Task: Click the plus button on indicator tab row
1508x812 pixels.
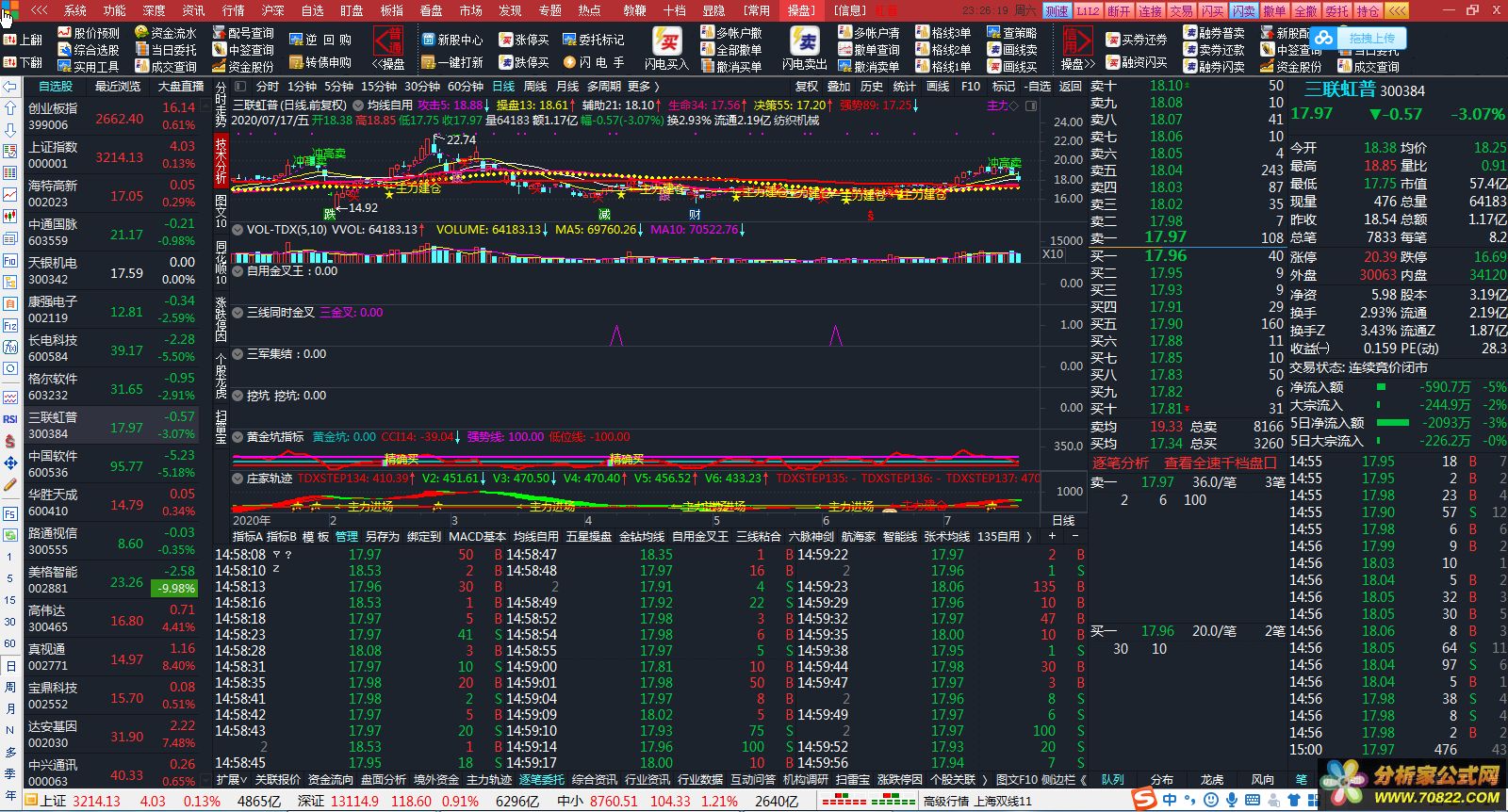Action: 1053,536
